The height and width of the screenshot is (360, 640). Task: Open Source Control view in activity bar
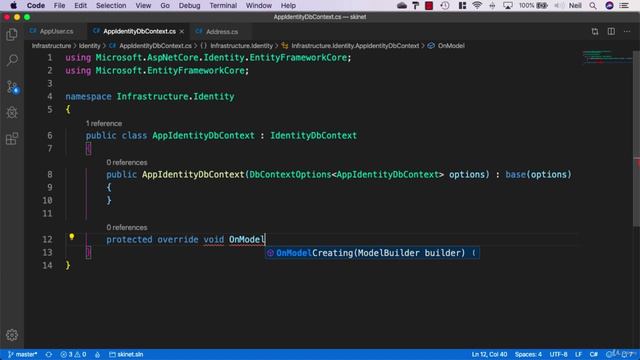click(x=12, y=87)
